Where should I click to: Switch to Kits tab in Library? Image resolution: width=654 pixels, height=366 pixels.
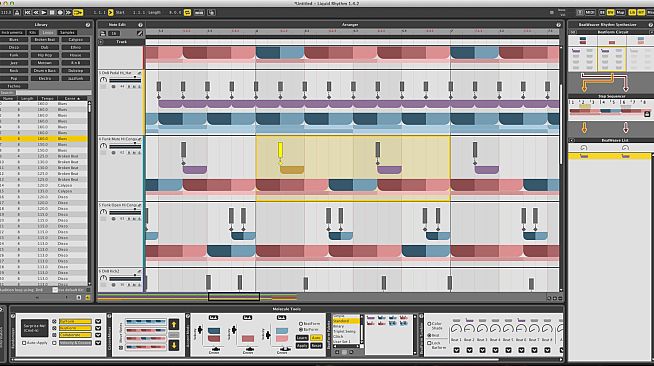[33, 33]
